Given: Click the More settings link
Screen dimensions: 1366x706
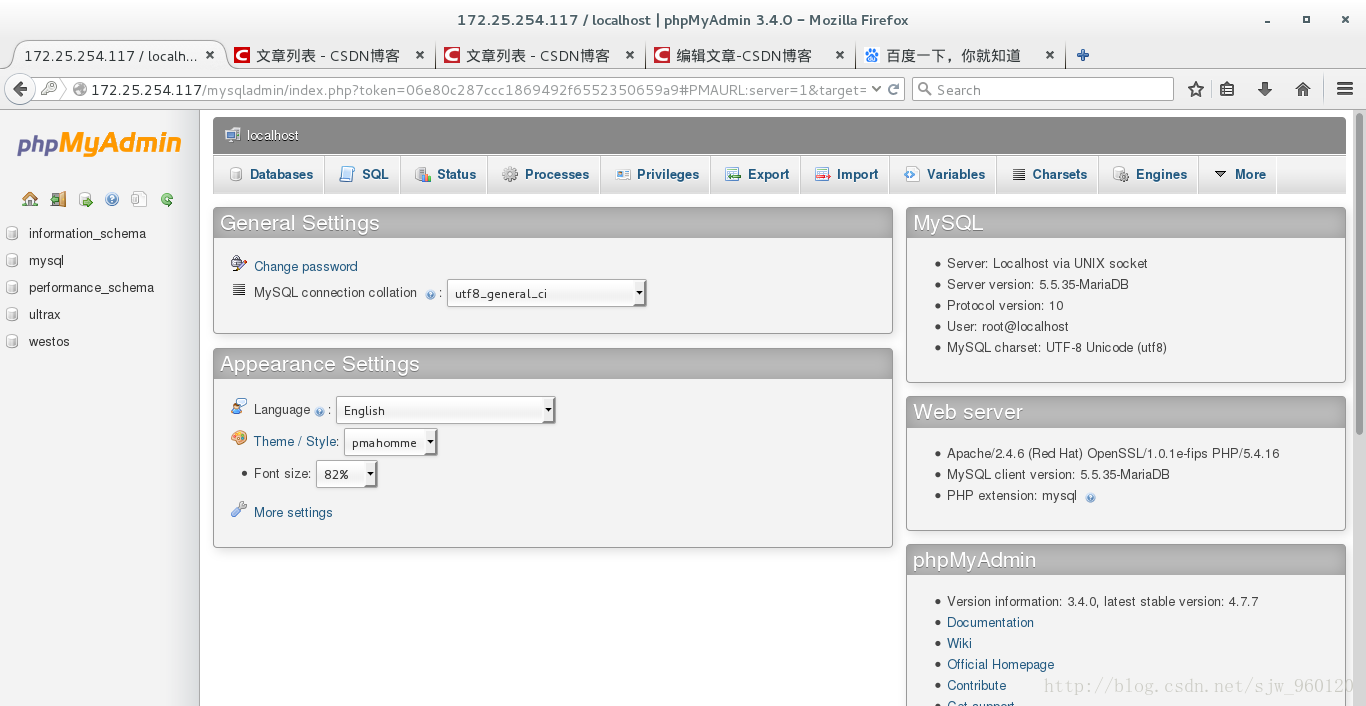Looking at the screenshot, I should [x=293, y=512].
